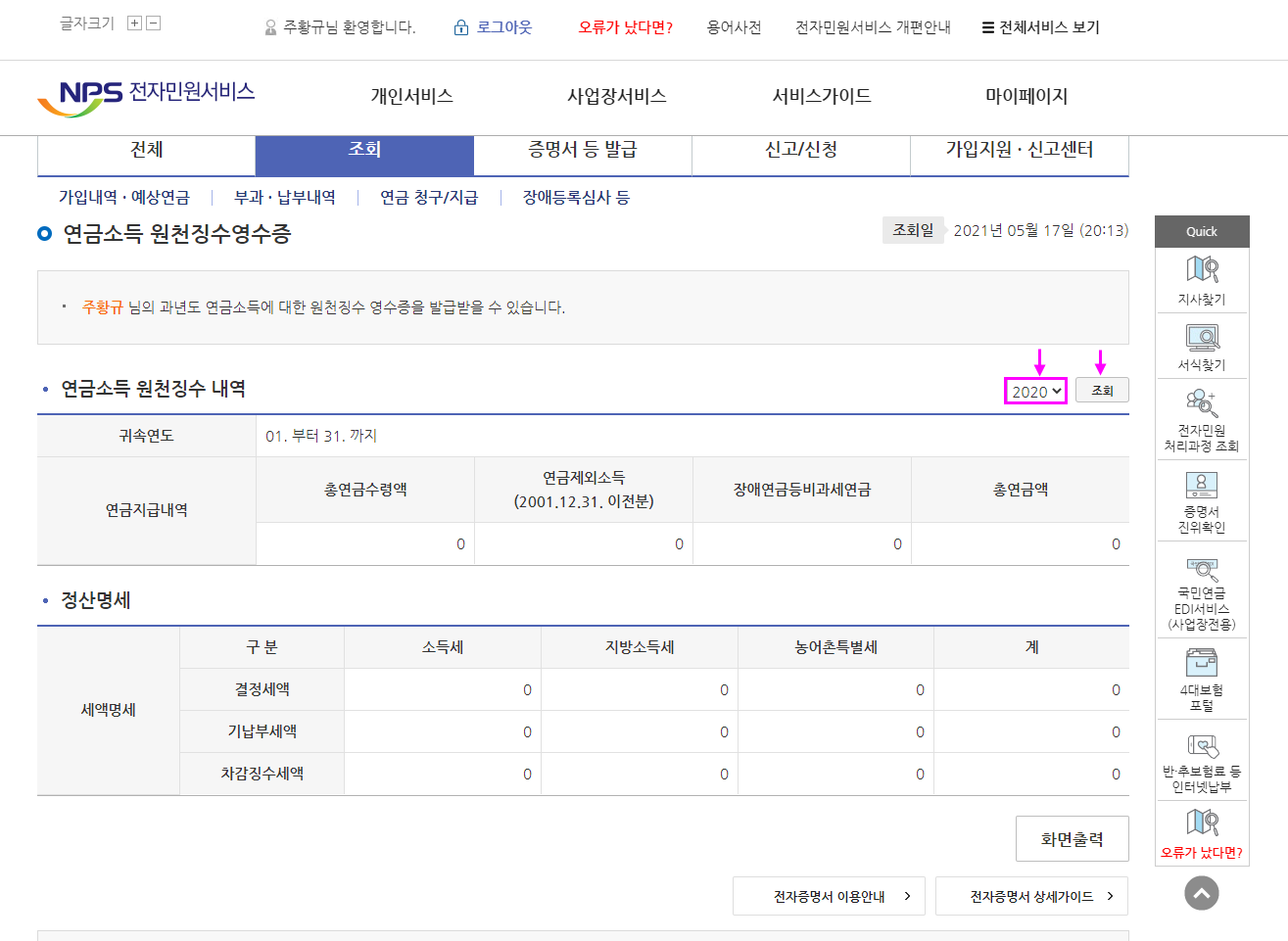The image size is (1288, 941).
Task: Click the 서식찾기 quick icon
Action: (1202, 338)
